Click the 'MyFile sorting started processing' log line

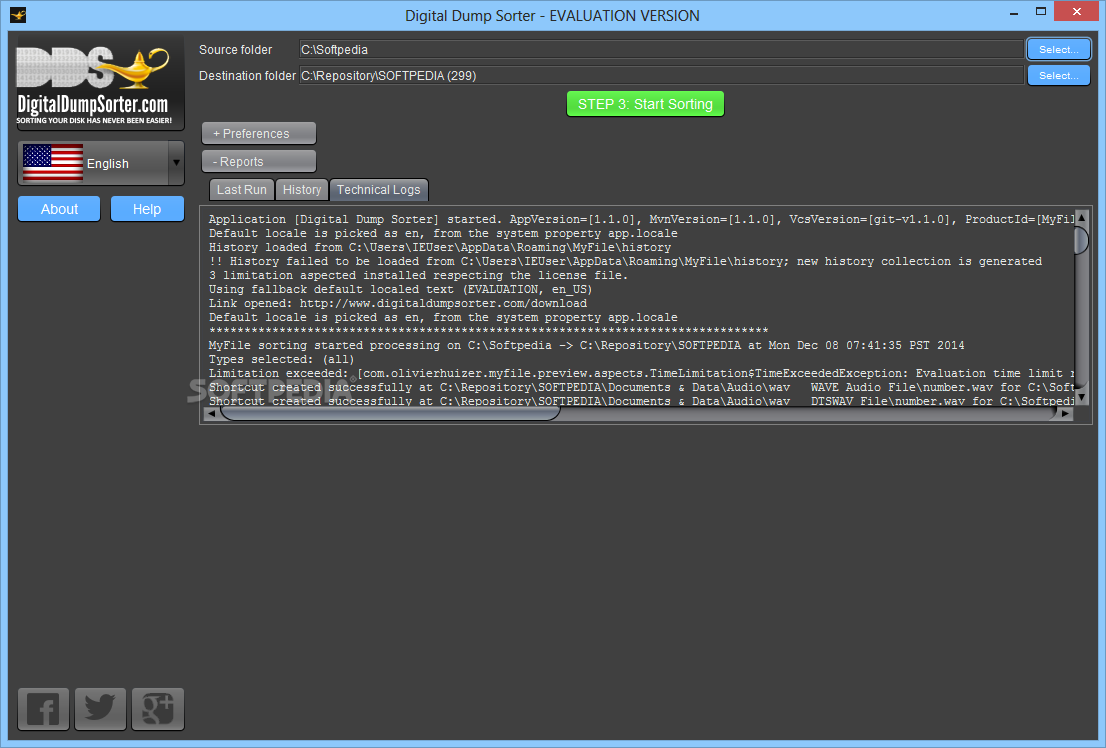click(586, 345)
